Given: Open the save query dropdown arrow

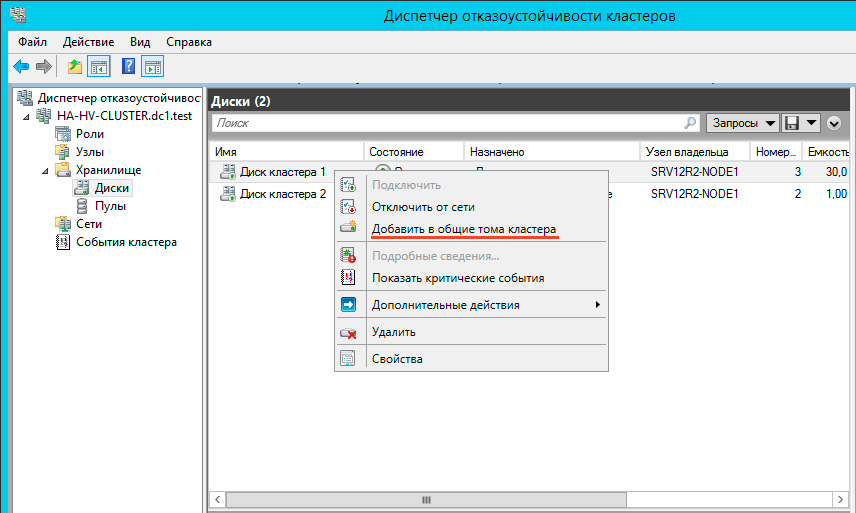Looking at the screenshot, I should (x=811, y=123).
